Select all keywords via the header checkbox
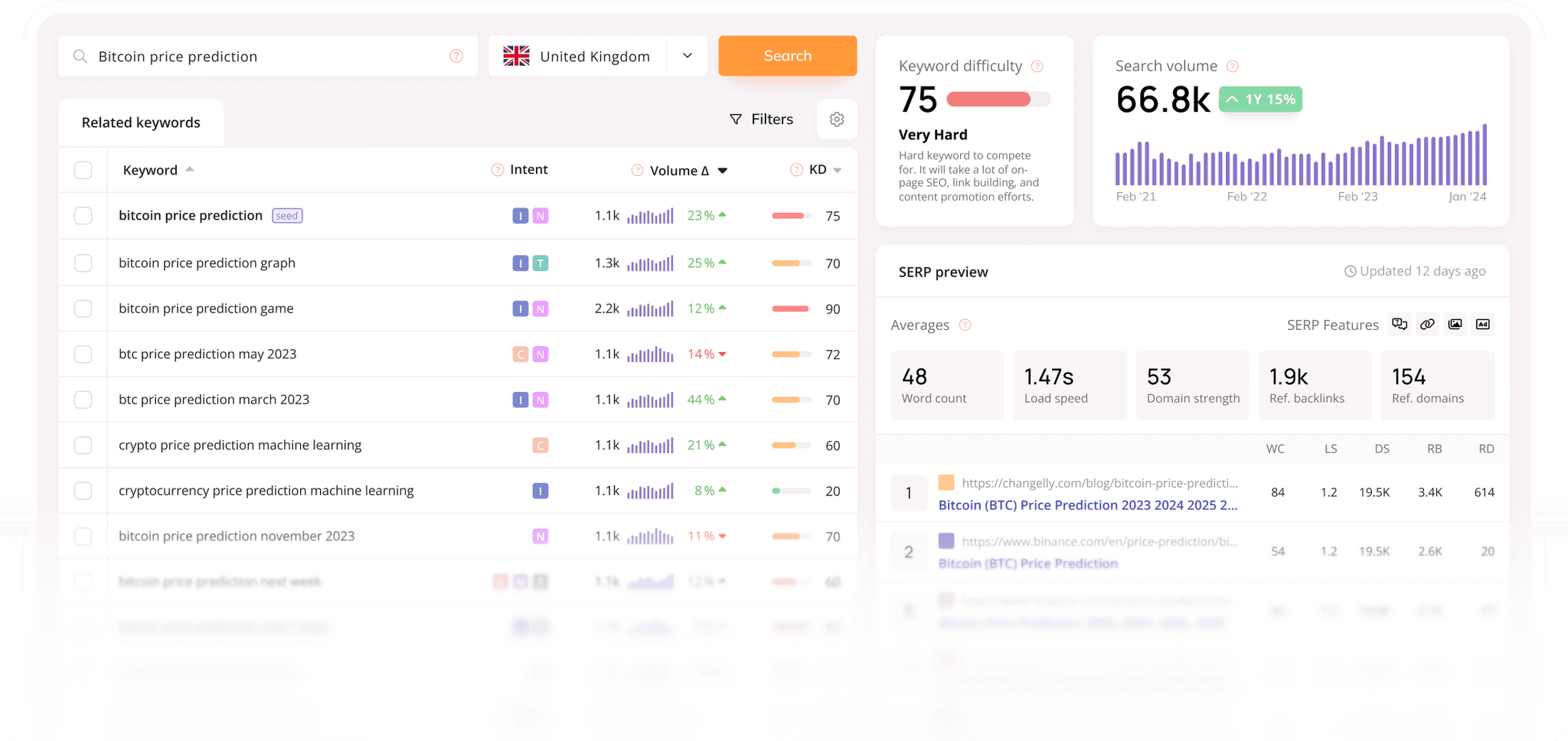This screenshot has width=1568, height=741. point(83,170)
